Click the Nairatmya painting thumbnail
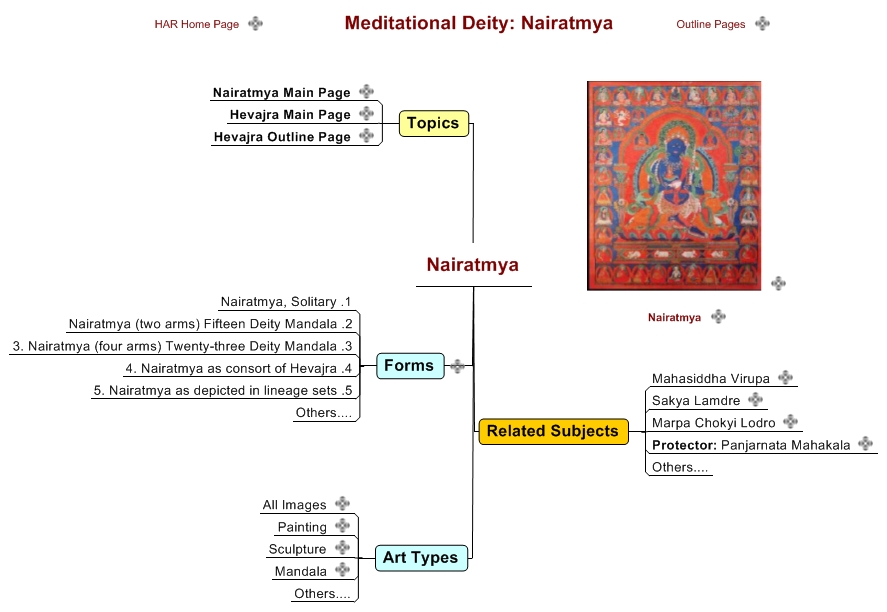The height and width of the screenshot is (612, 887). [674, 186]
